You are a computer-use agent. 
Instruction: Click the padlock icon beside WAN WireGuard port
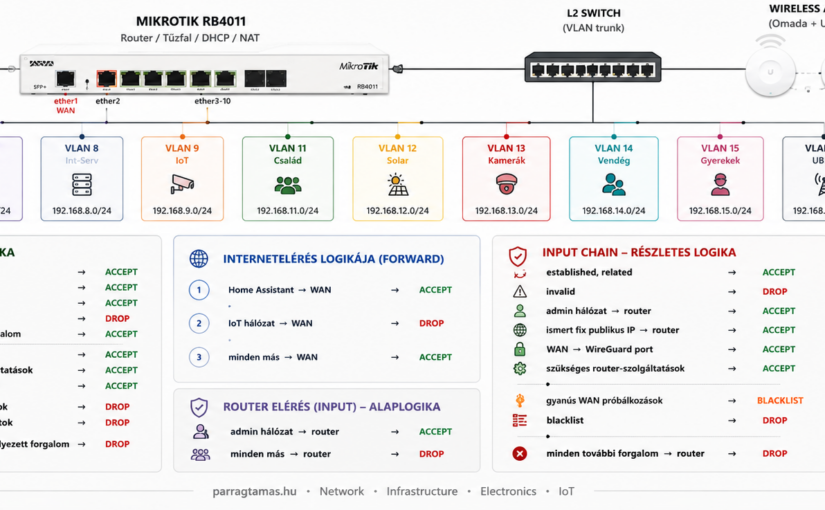click(520, 349)
